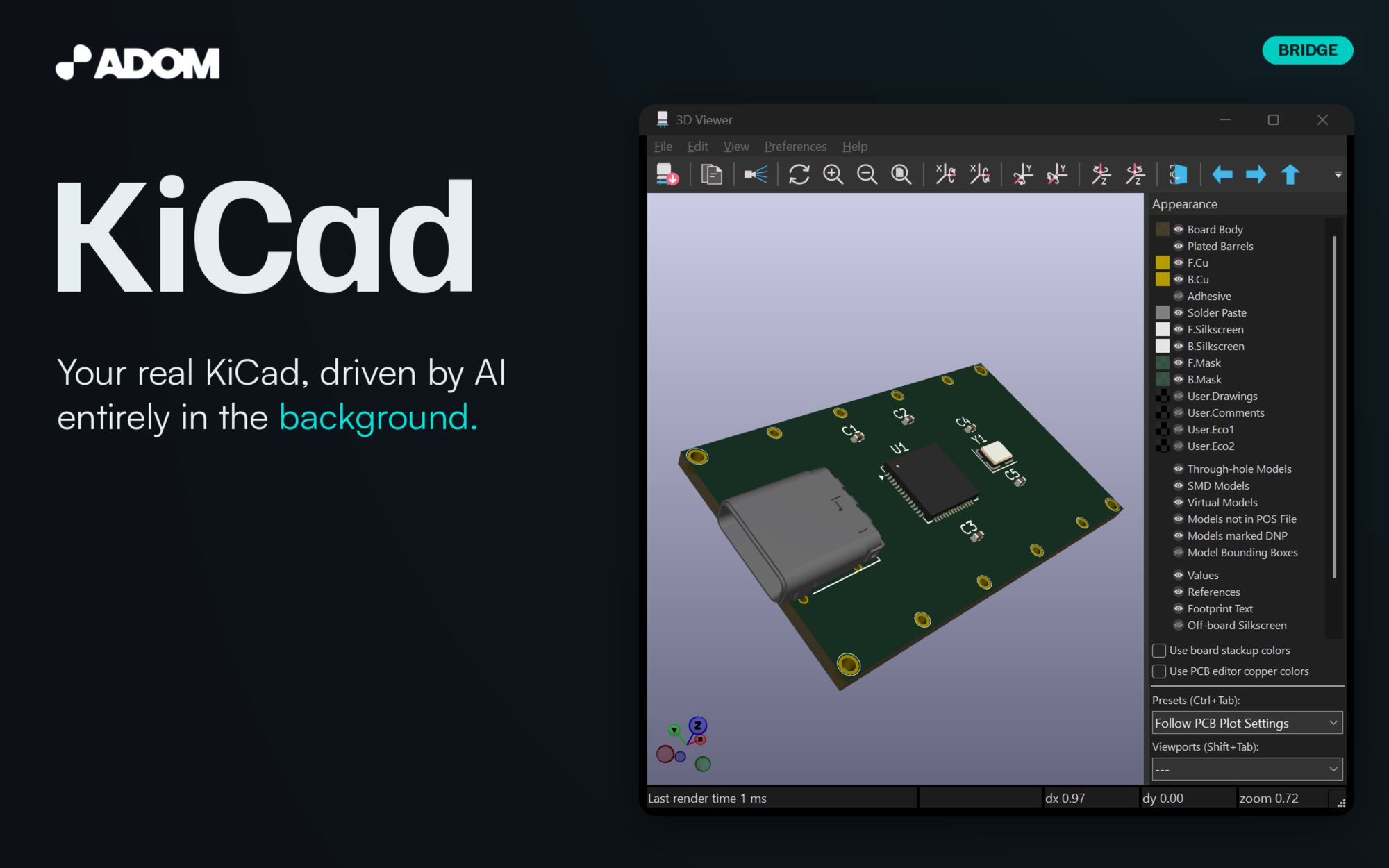This screenshot has height=868, width=1389.
Task: Open the View menu
Action: [x=736, y=147]
